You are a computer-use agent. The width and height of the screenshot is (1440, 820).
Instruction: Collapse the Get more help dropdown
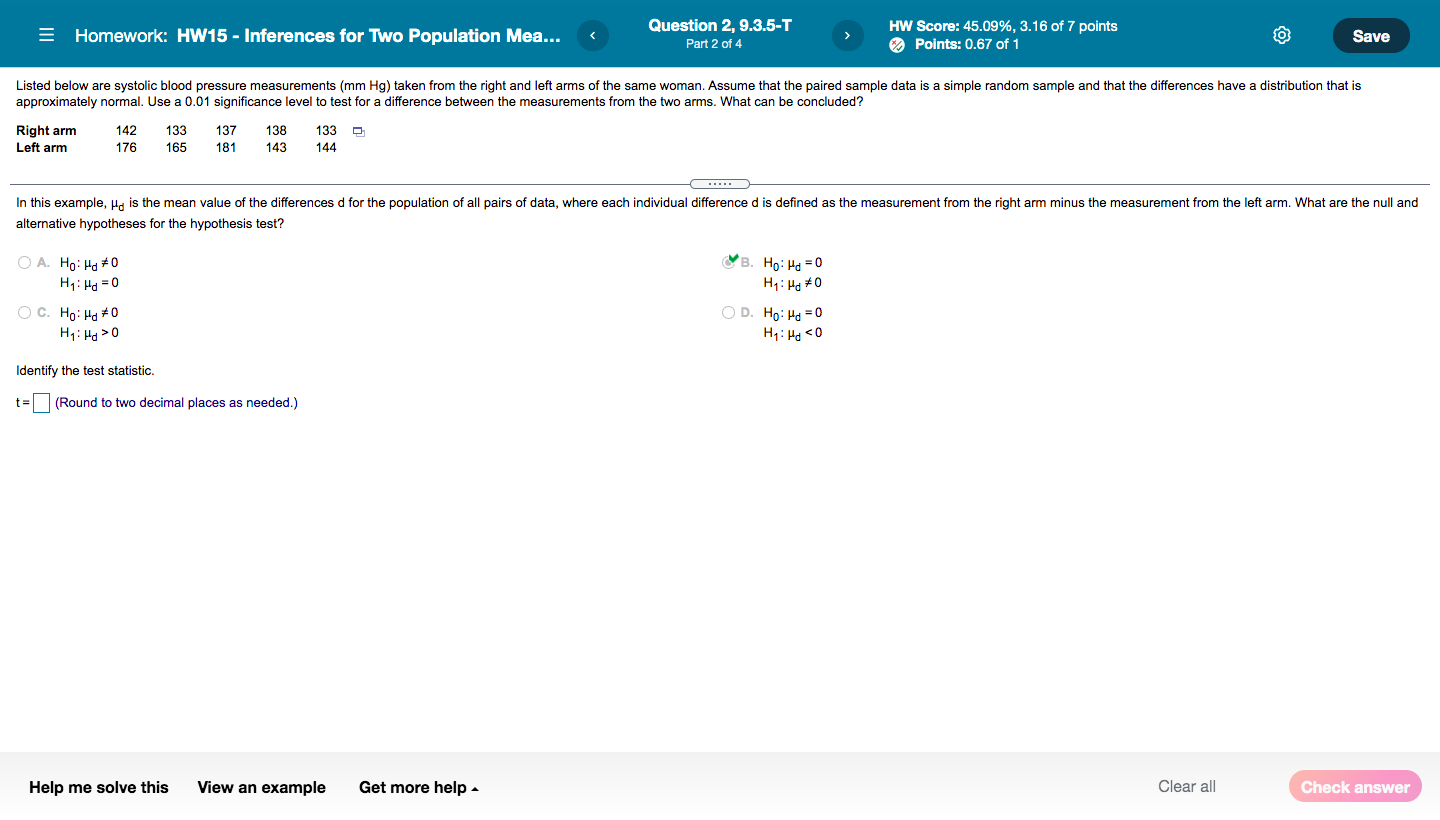click(x=419, y=787)
